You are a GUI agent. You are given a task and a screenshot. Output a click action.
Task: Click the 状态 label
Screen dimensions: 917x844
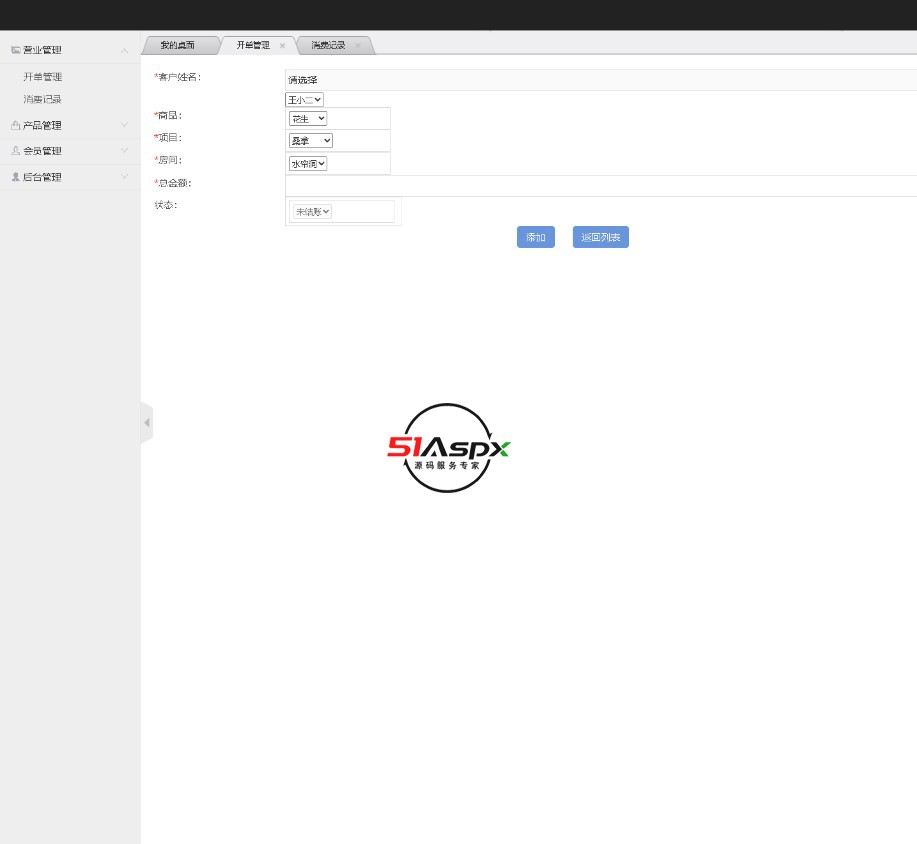coord(166,205)
